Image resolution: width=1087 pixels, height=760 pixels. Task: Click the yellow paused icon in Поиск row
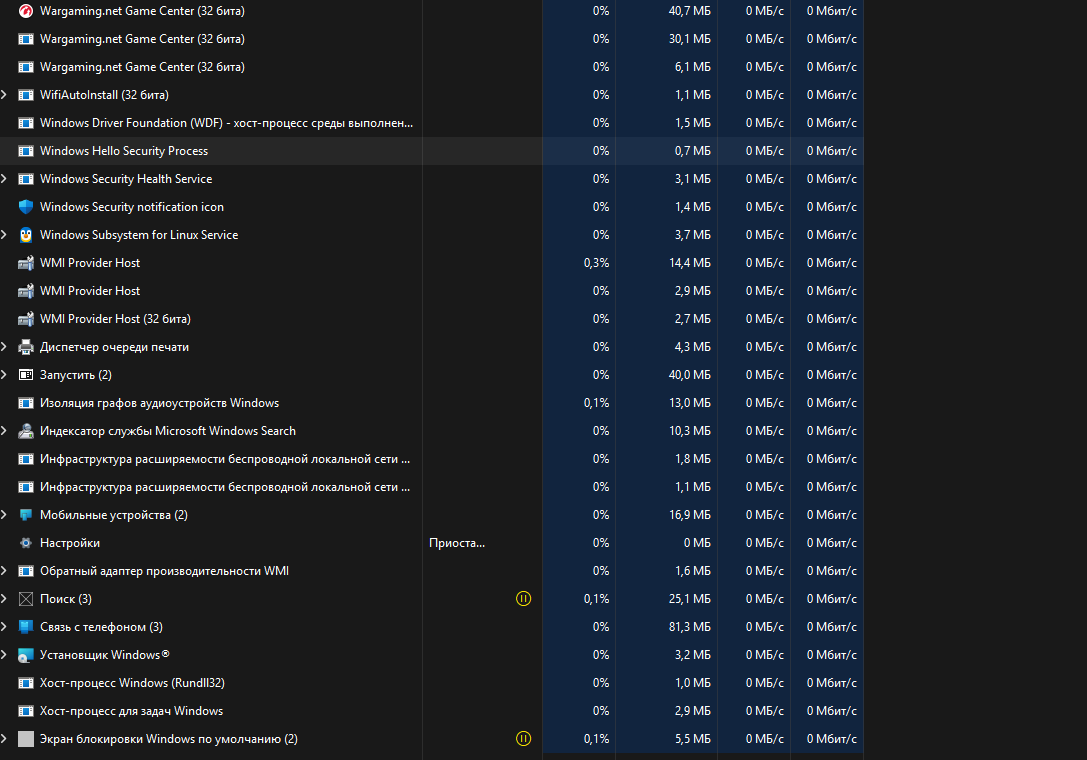(523, 599)
